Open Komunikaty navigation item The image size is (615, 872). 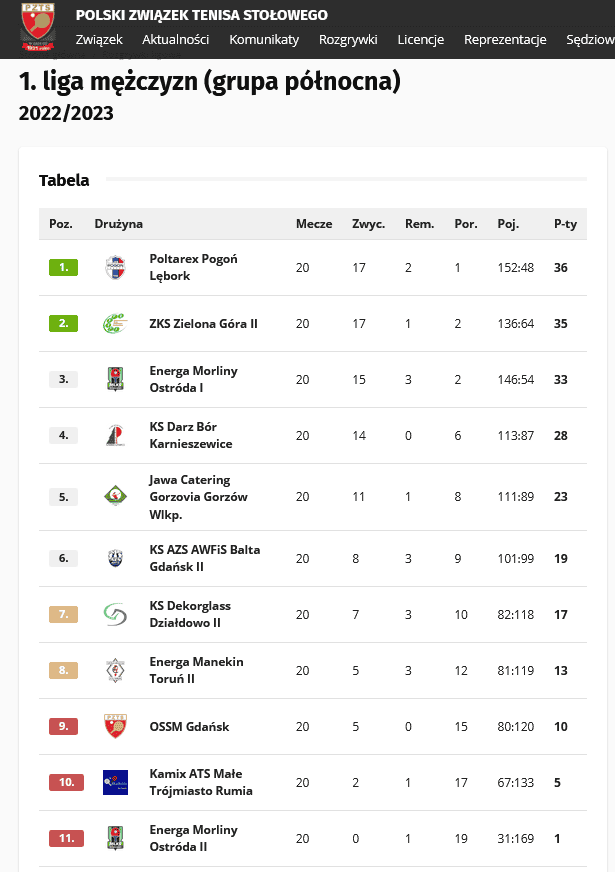[x=264, y=39]
